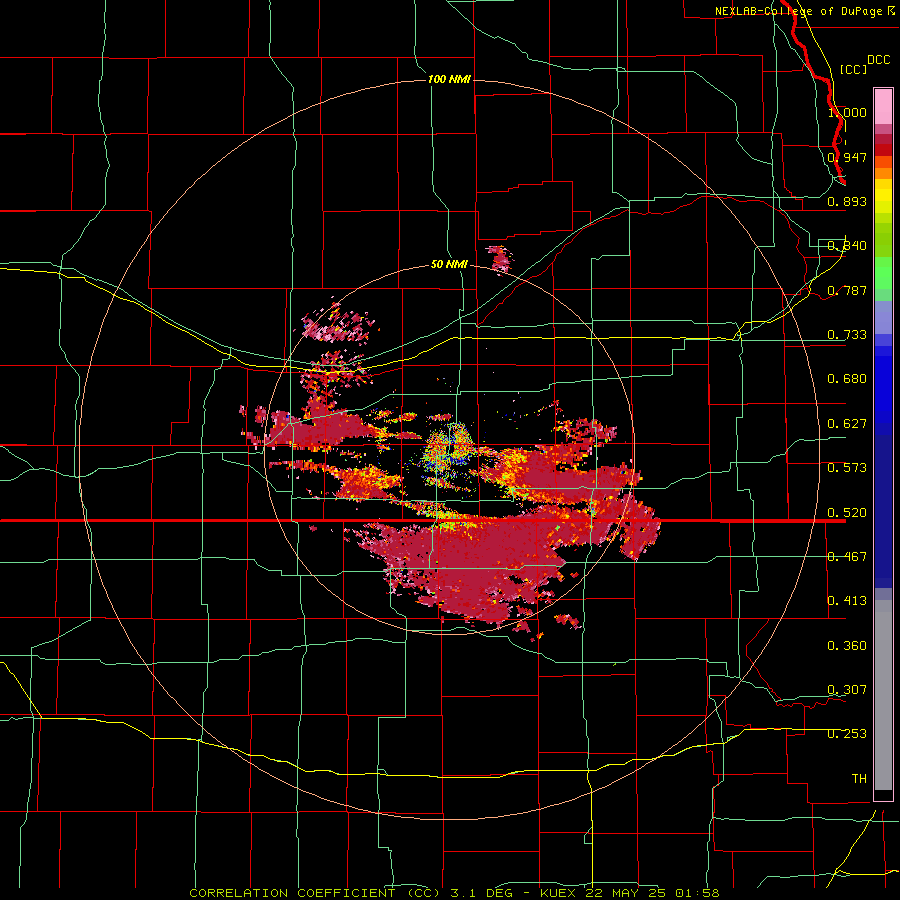Click the 22 MAY 25 date text
The height and width of the screenshot is (900, 900).
pos(626,893)
